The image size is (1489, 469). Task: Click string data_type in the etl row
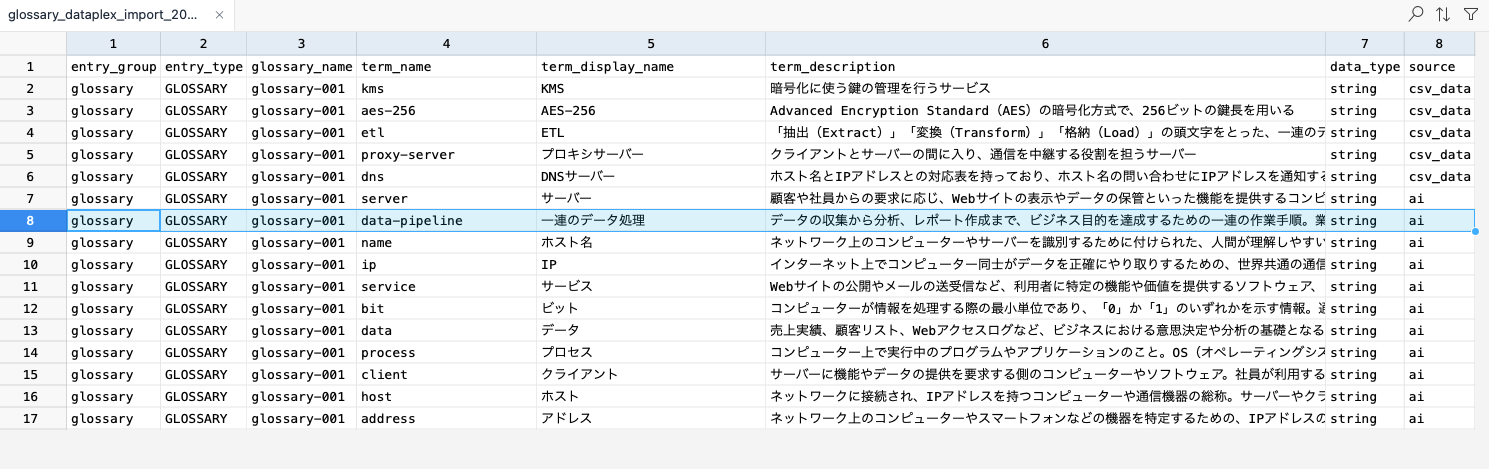tap(1365, 133)
